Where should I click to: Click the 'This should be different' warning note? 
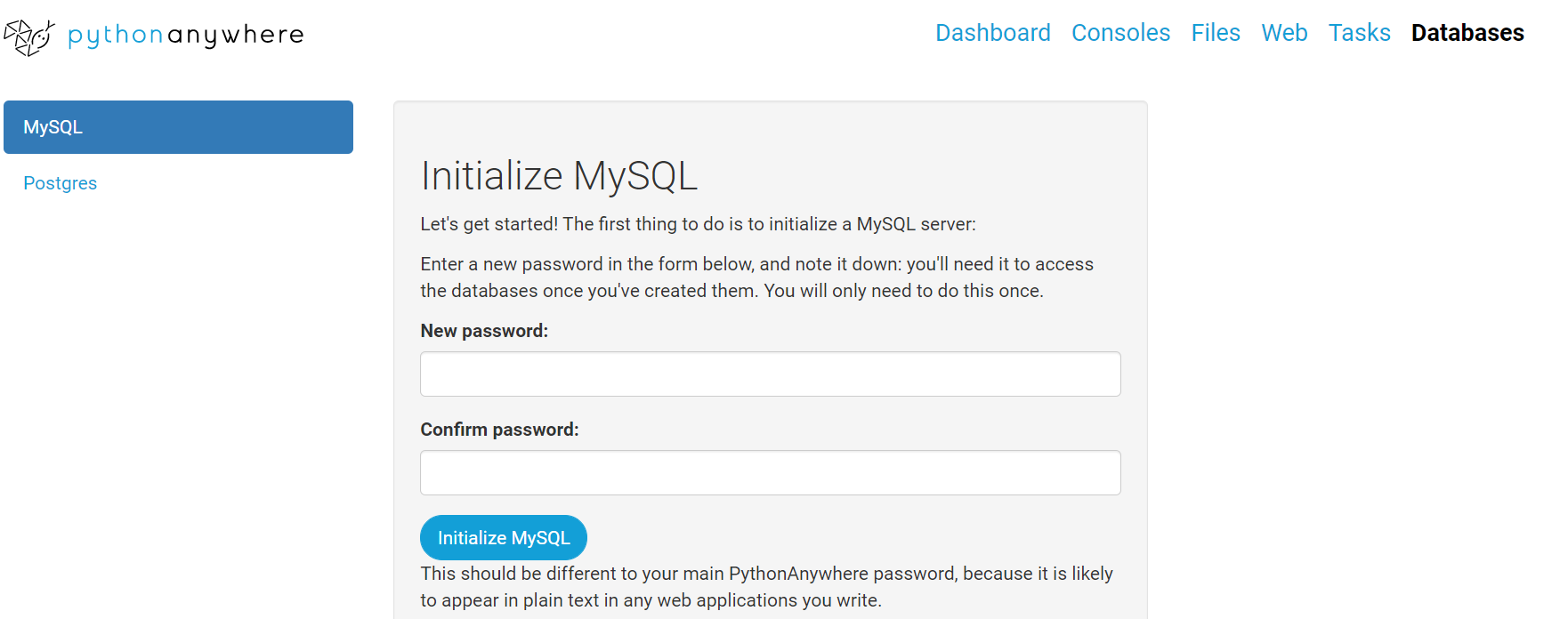[x=766, y=587]
